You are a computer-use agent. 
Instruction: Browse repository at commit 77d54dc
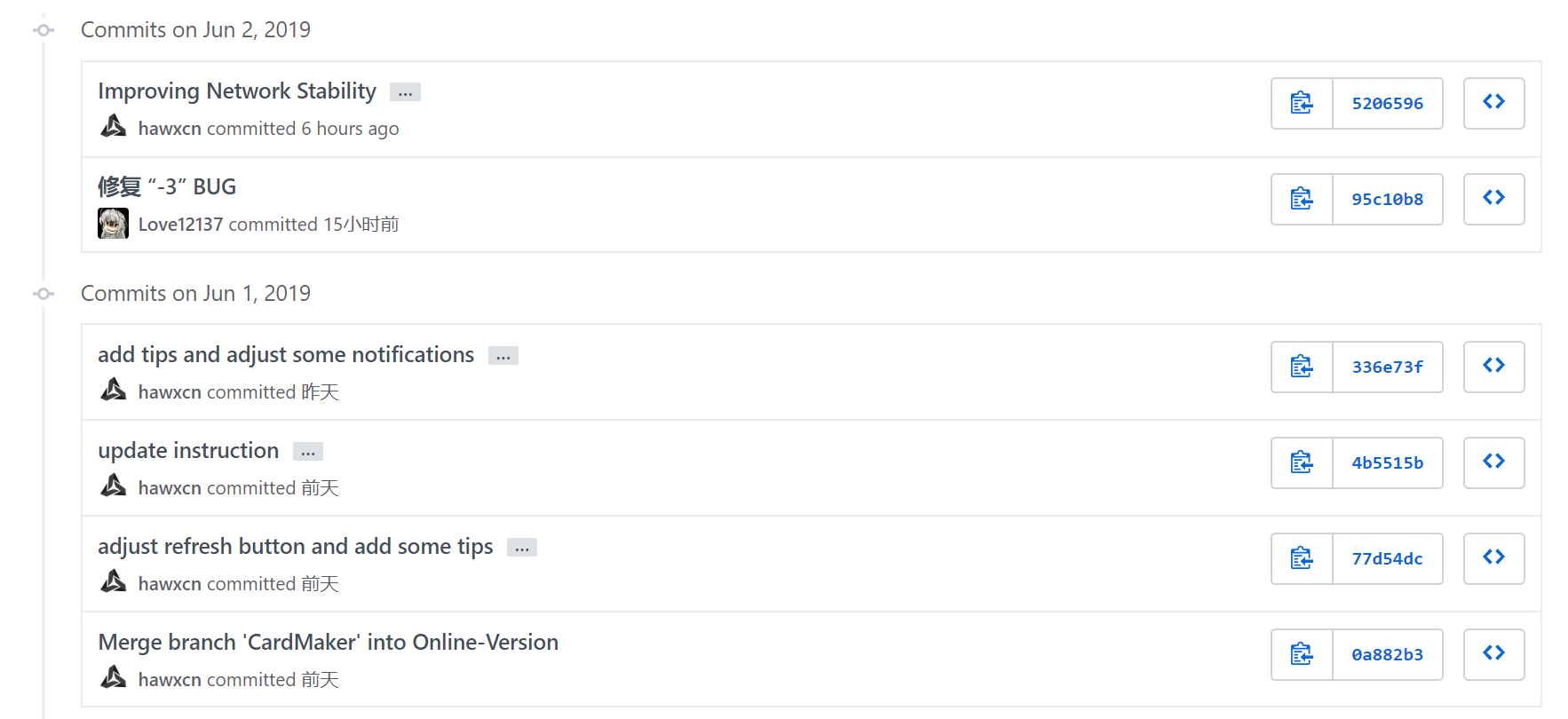(1493, 558)
